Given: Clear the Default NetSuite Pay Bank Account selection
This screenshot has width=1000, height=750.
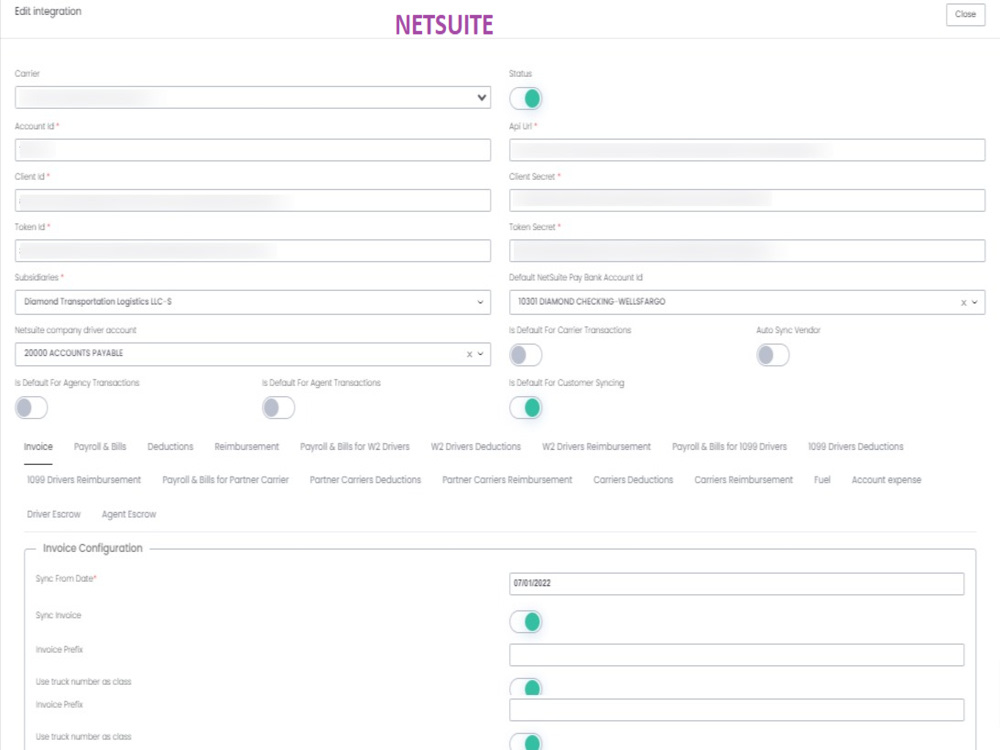Looking at the screenshot, I should (963, 303).
